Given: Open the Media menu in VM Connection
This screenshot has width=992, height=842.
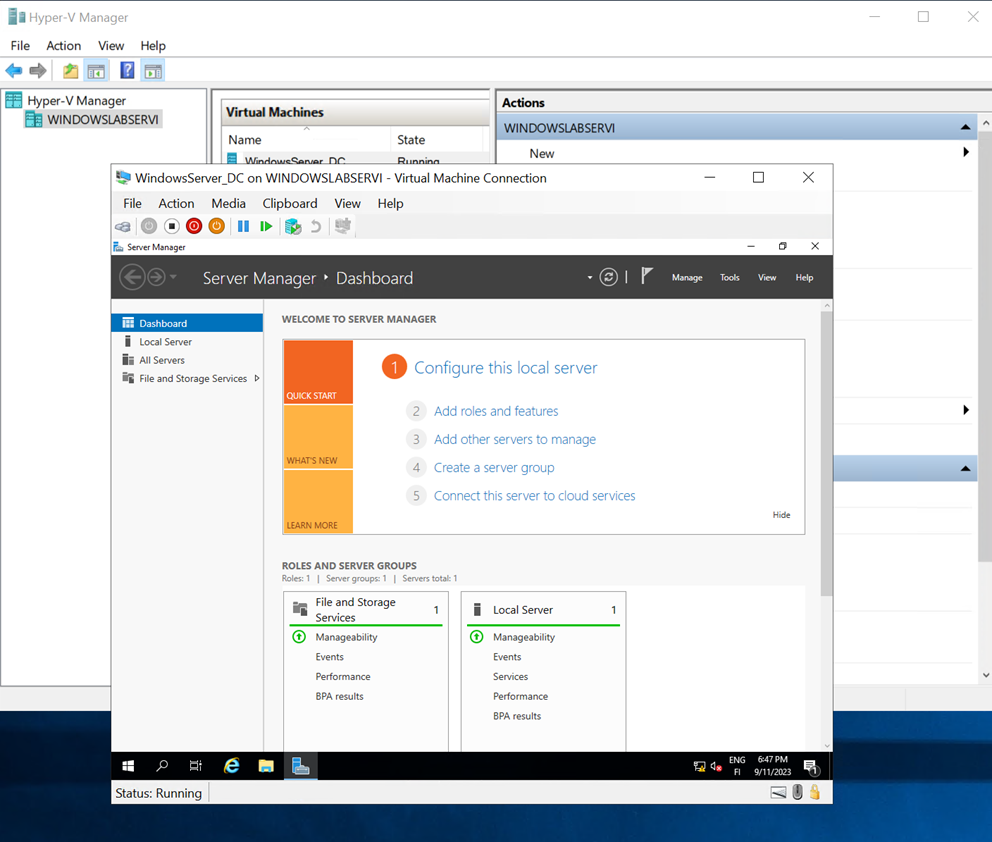Looking at the screenshot, I should point(228,203).
